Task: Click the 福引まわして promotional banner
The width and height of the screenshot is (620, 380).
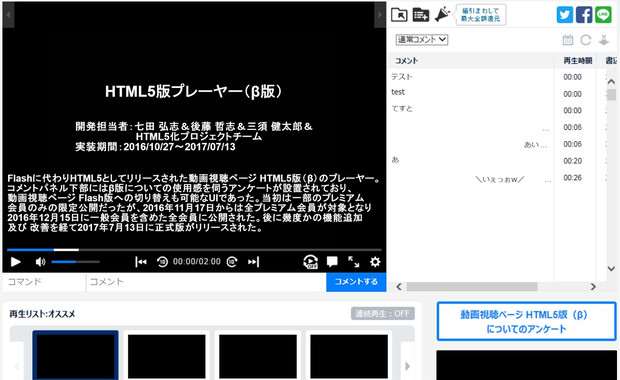Action: 481,15
